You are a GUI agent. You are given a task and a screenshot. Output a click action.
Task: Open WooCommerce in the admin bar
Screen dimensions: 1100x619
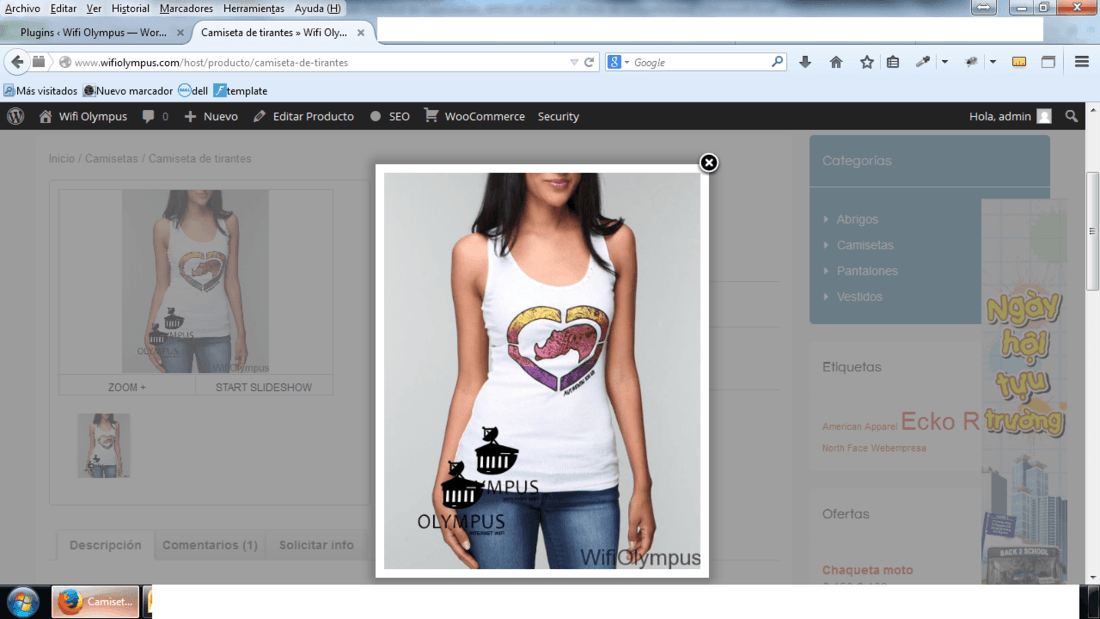[475, 117]
